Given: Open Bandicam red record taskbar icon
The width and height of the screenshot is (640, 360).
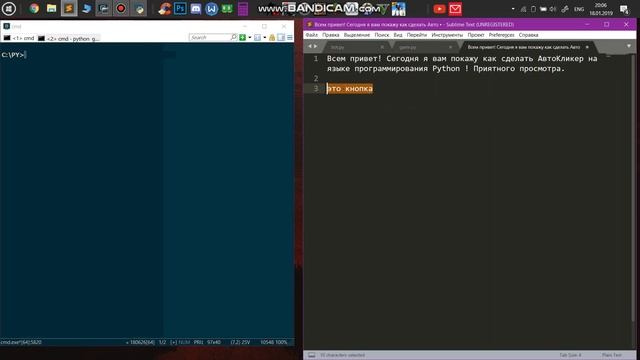Looking at the screenshot, I should click(x=121, y=9).
